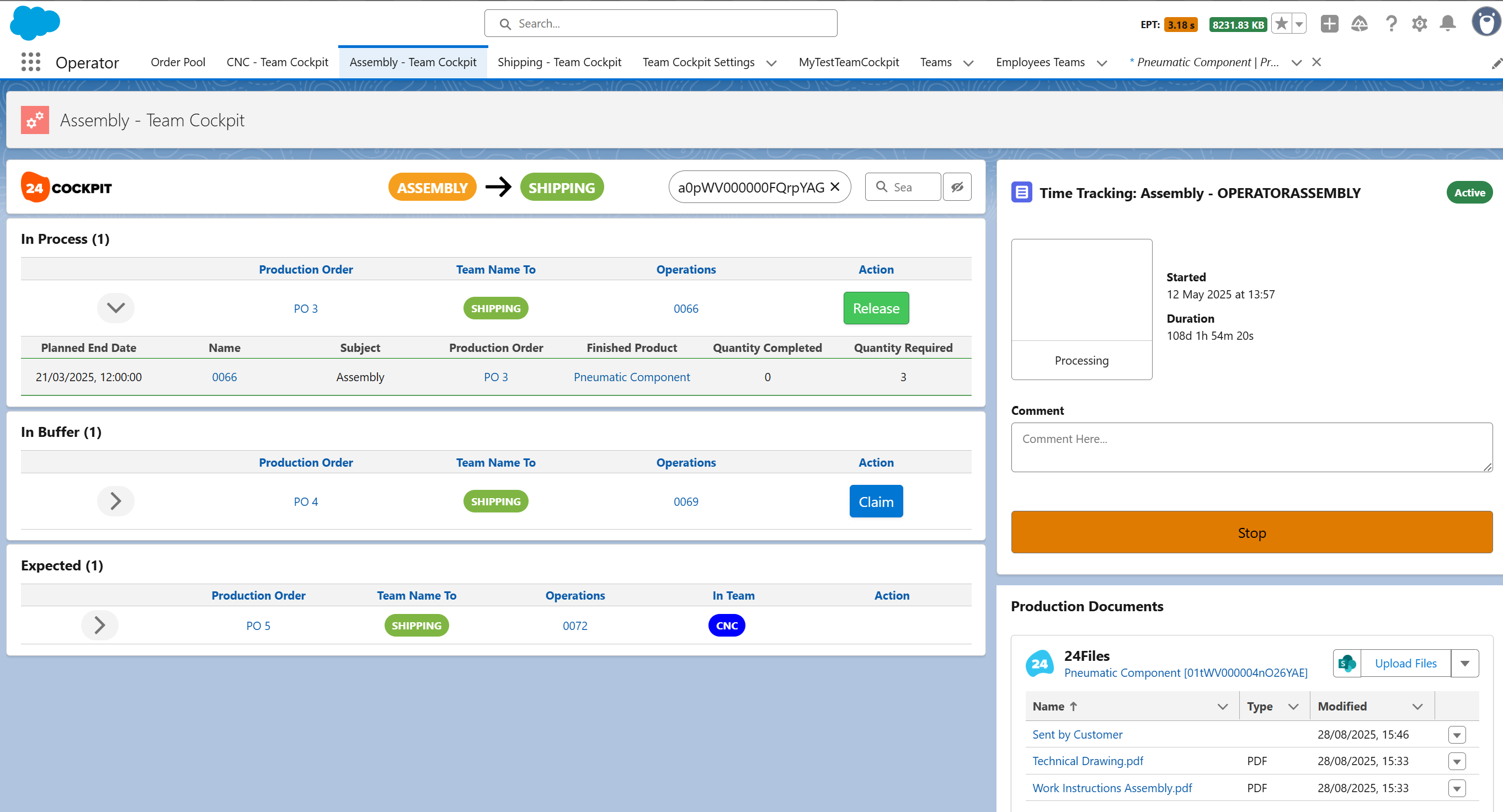Toggle the favorites star button
Screen dimensions: 1503x812
click(1281, 24)
